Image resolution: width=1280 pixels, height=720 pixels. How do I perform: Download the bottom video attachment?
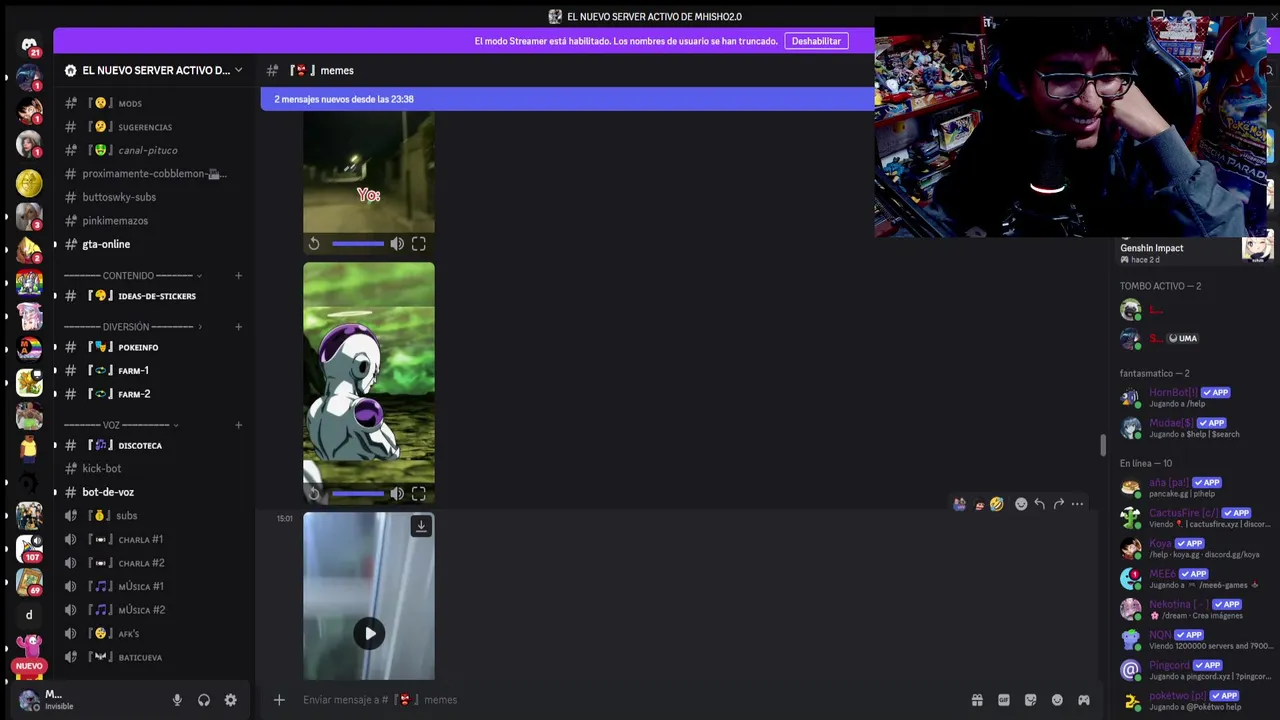pos(421,526)
